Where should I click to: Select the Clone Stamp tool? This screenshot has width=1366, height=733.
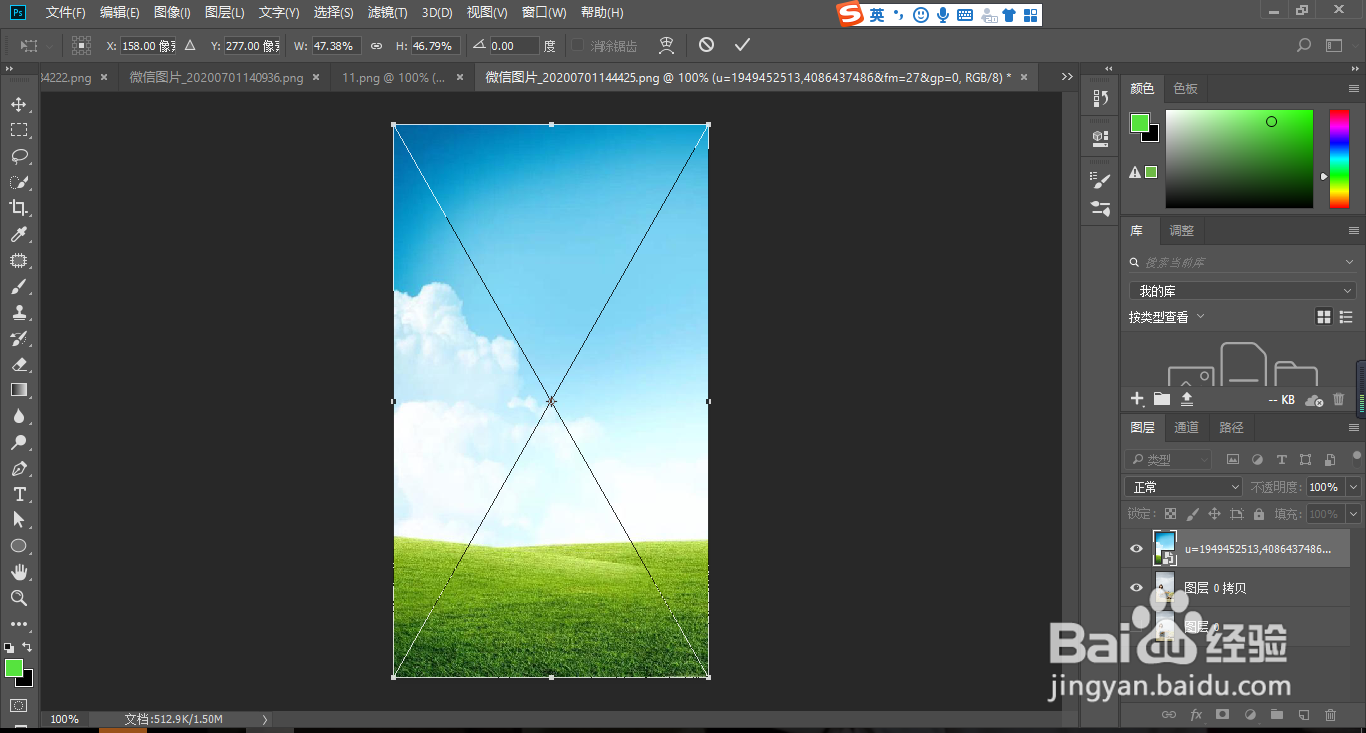coord(18,312)
